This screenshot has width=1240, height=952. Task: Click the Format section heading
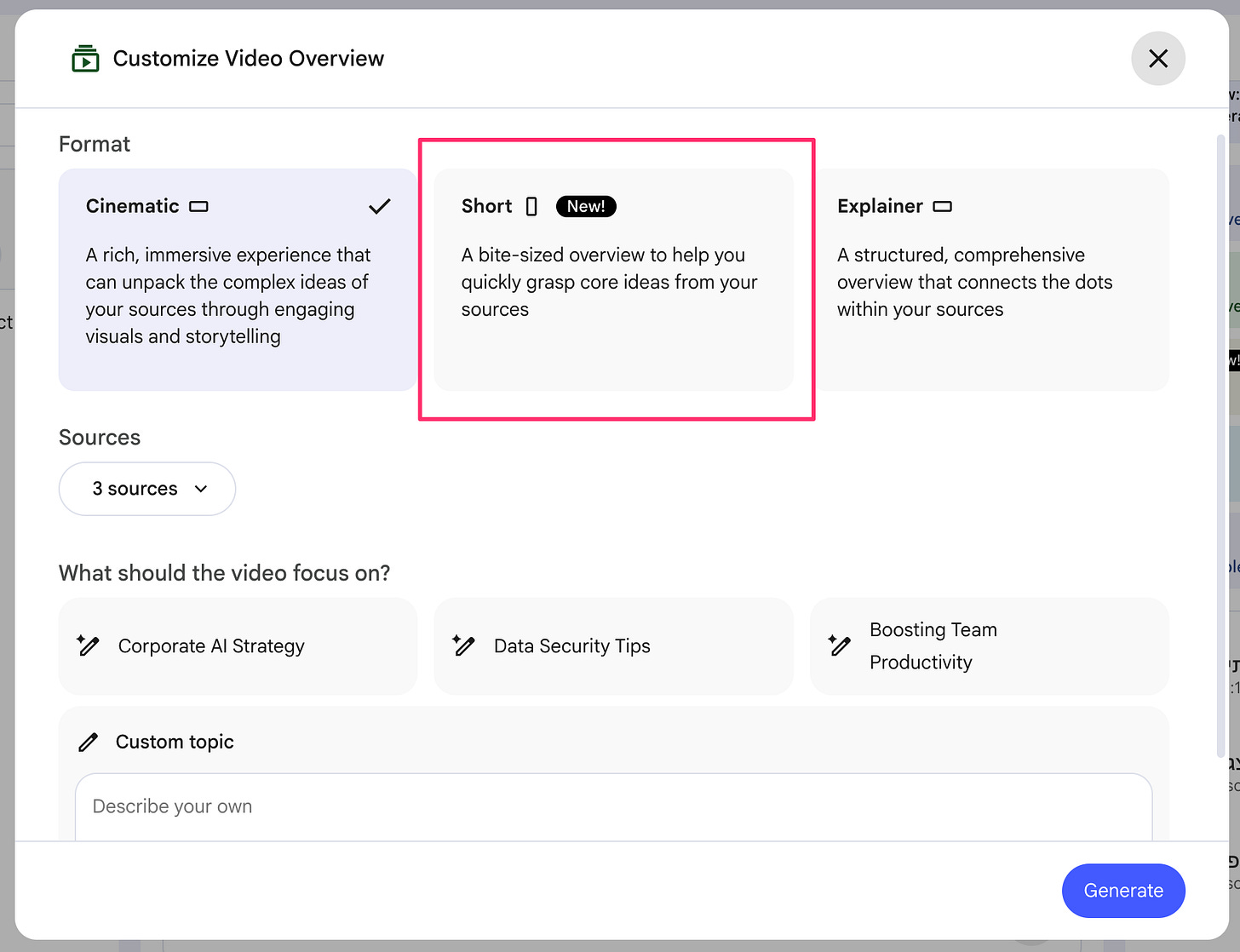(95, 144)
